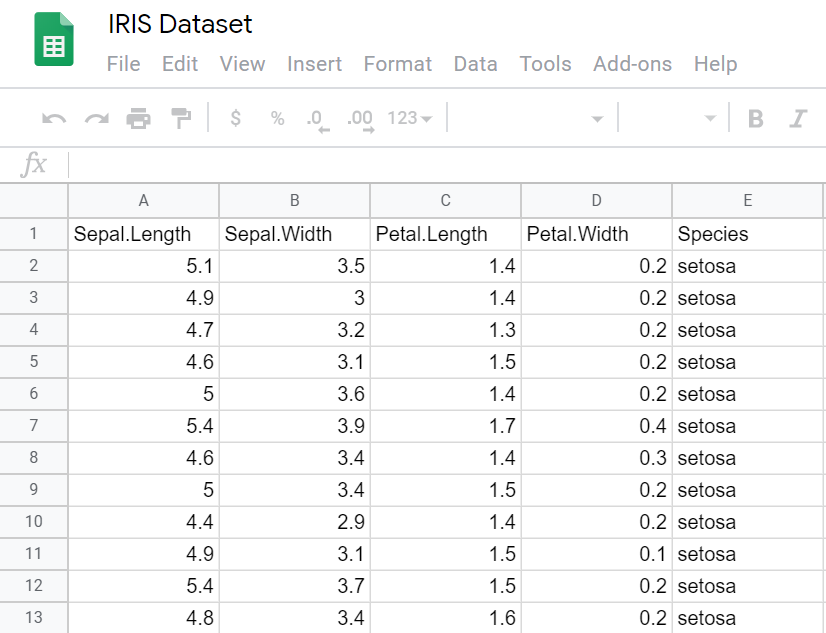
Task: Select cell D11 with value 0.1
Action: (596, 554)
